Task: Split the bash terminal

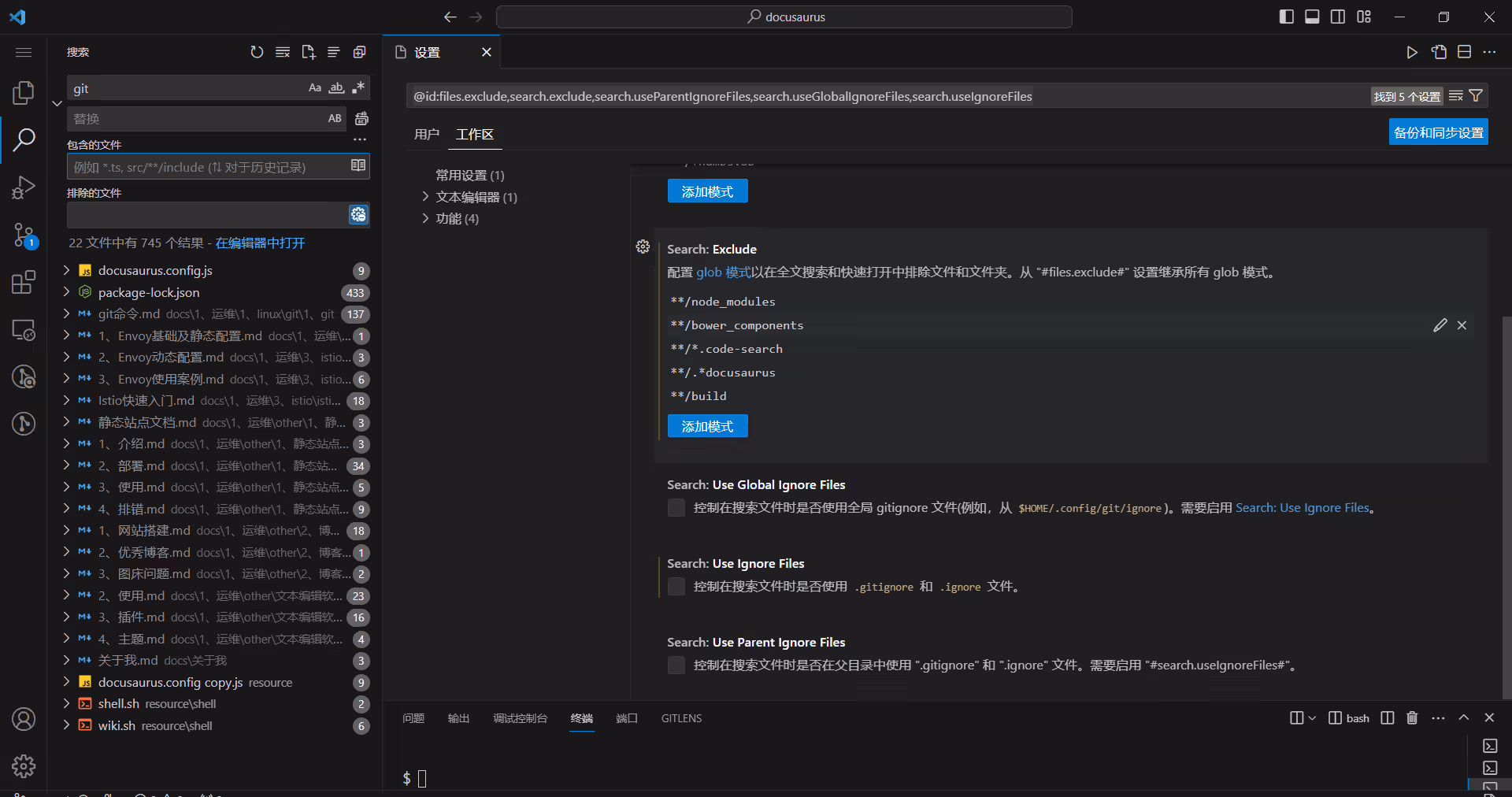Action: tap(1388, 718)
